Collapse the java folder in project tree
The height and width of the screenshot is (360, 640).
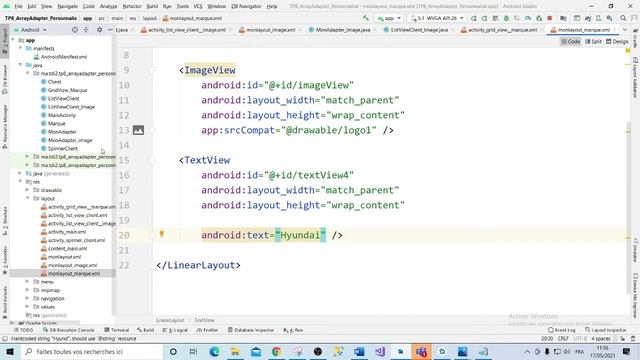click(20, 65)
